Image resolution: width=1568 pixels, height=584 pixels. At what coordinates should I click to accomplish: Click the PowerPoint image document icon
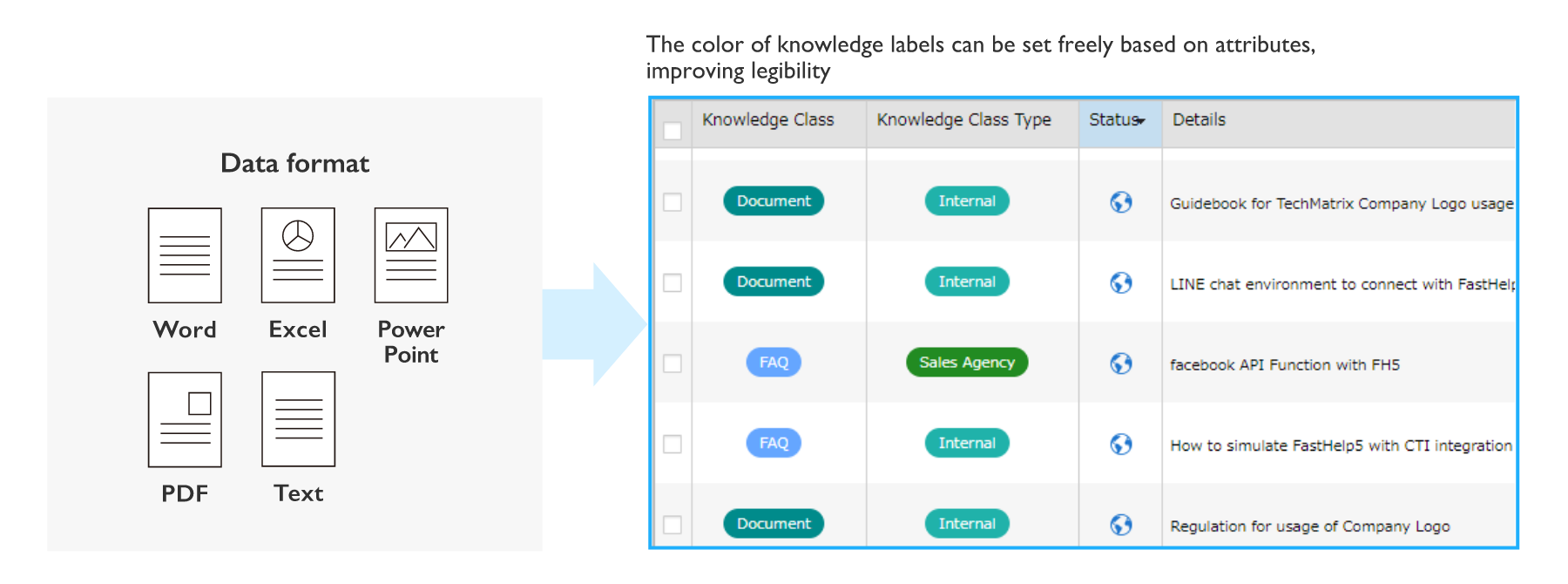(x=411, y=255)
